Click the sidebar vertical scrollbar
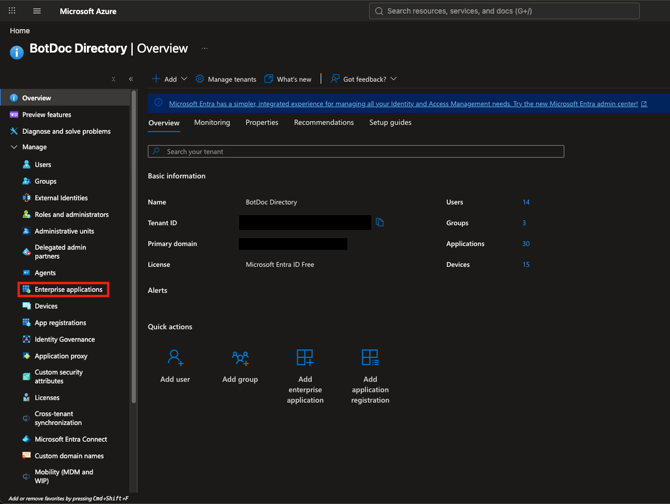This screenshot has height=504, width=670. pyautogui.click(x=134, y=246)
